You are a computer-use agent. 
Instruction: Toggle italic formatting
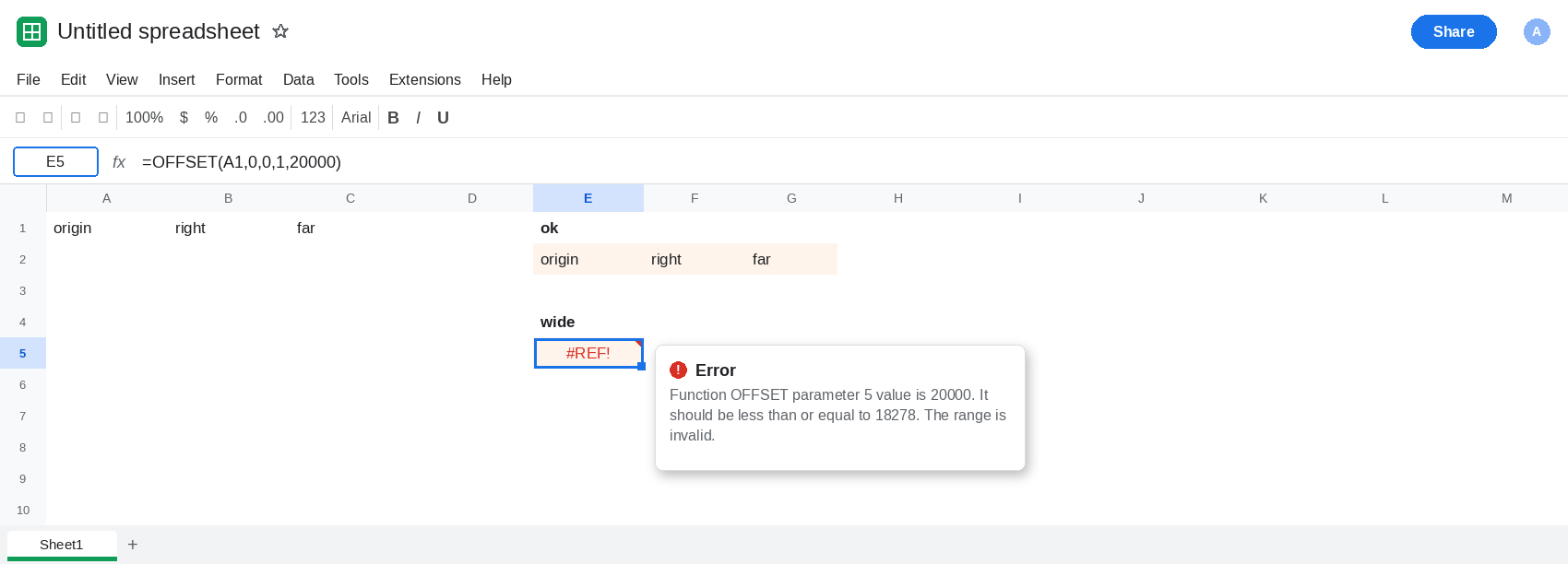coord(418,118)
